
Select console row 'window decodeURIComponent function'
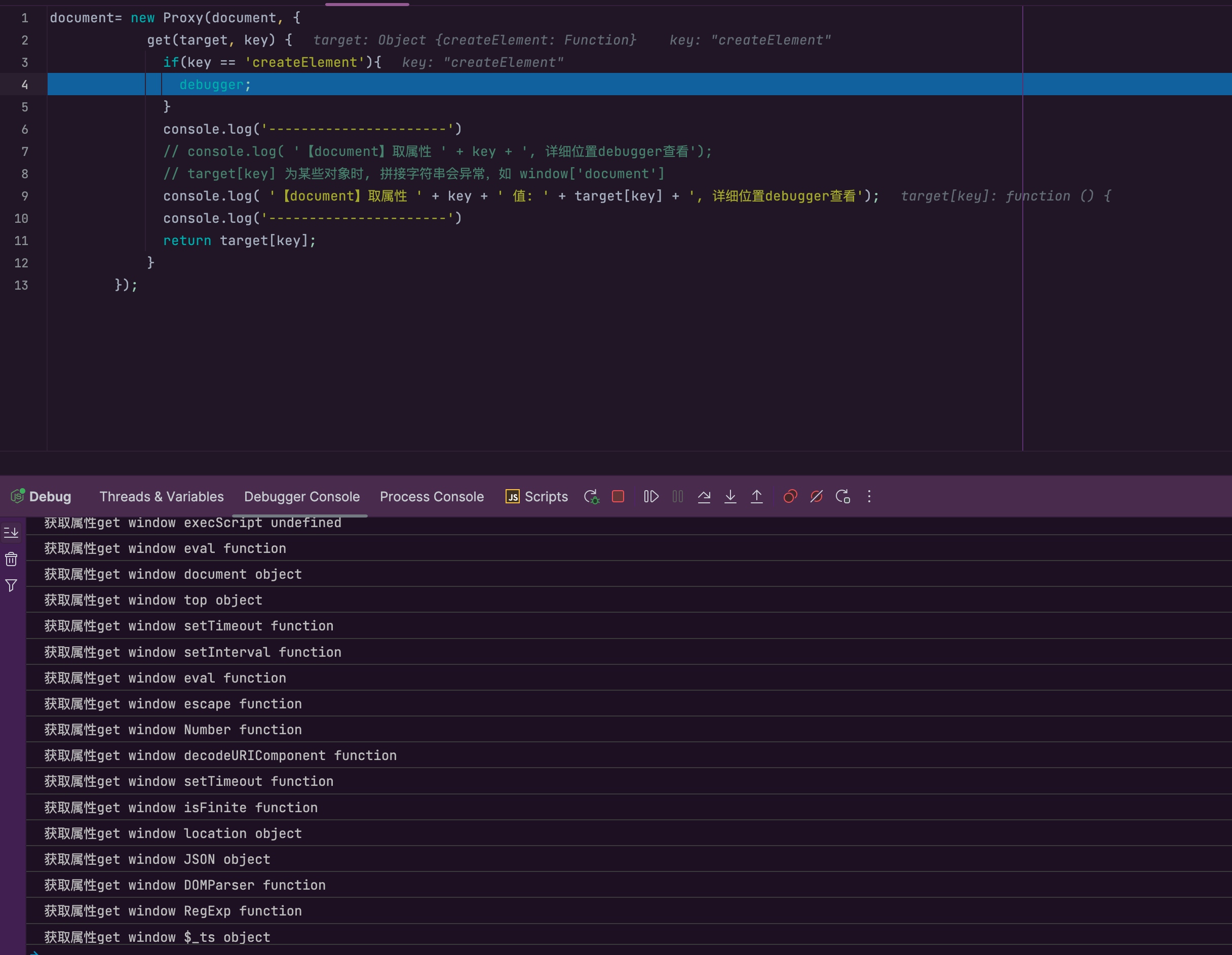click(628, 755)
